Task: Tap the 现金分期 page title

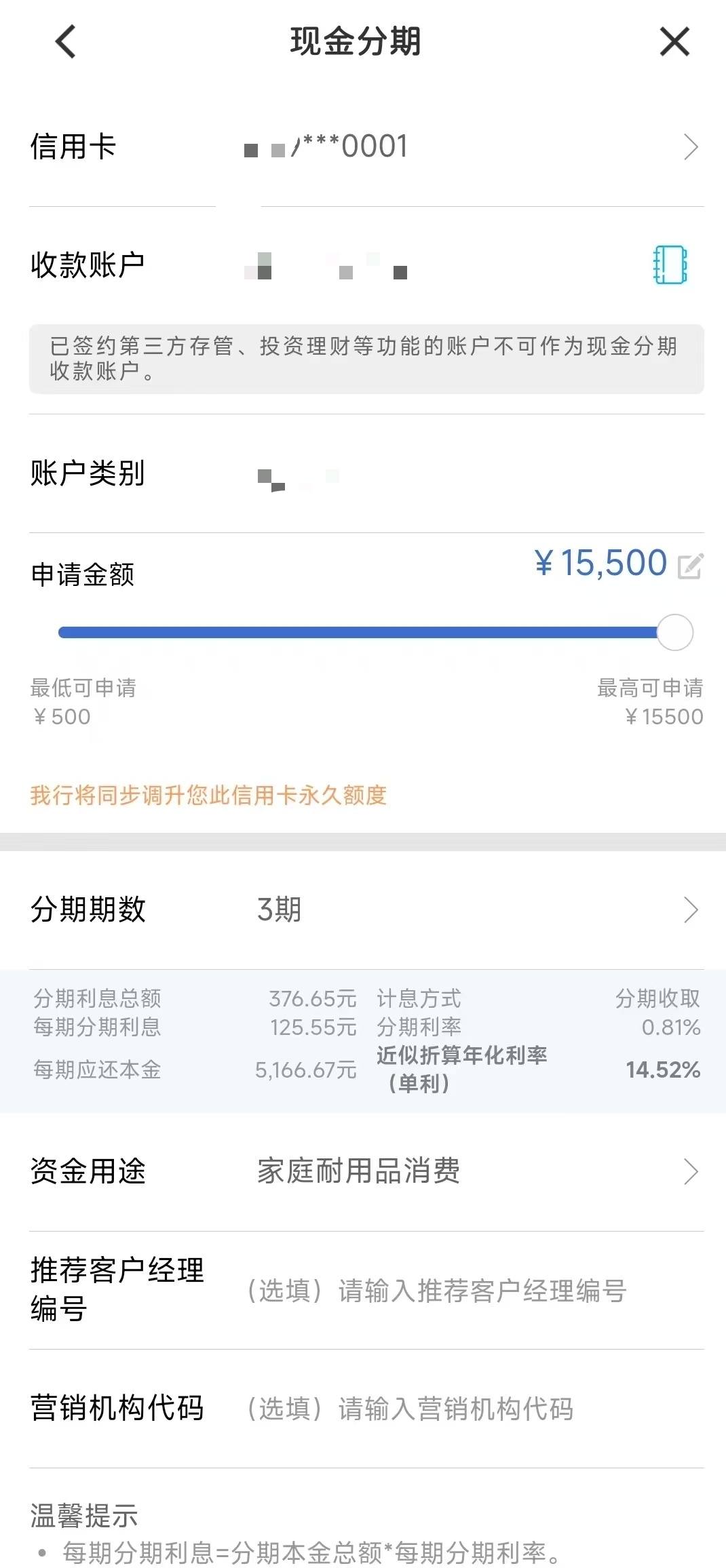Action: [356, 41]
